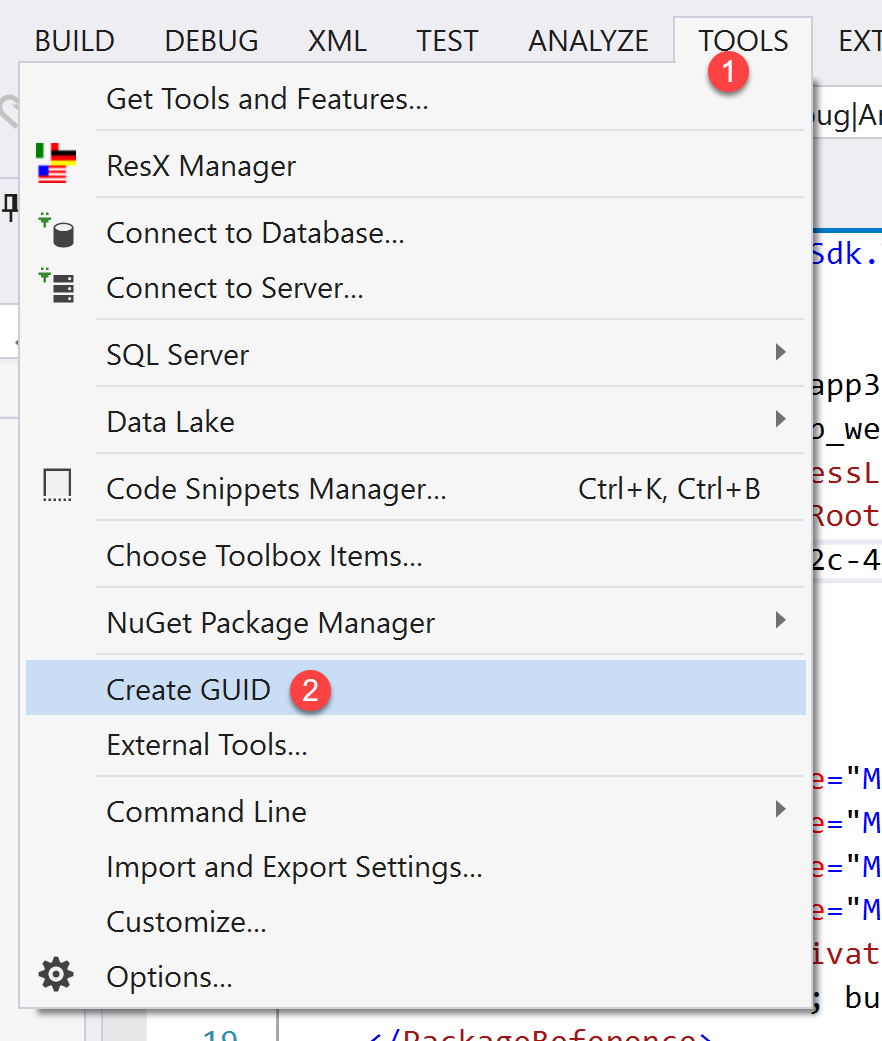The image size is (882, 1041).
Task: Choose Create GUID menu entry
Action: [188, 689]
